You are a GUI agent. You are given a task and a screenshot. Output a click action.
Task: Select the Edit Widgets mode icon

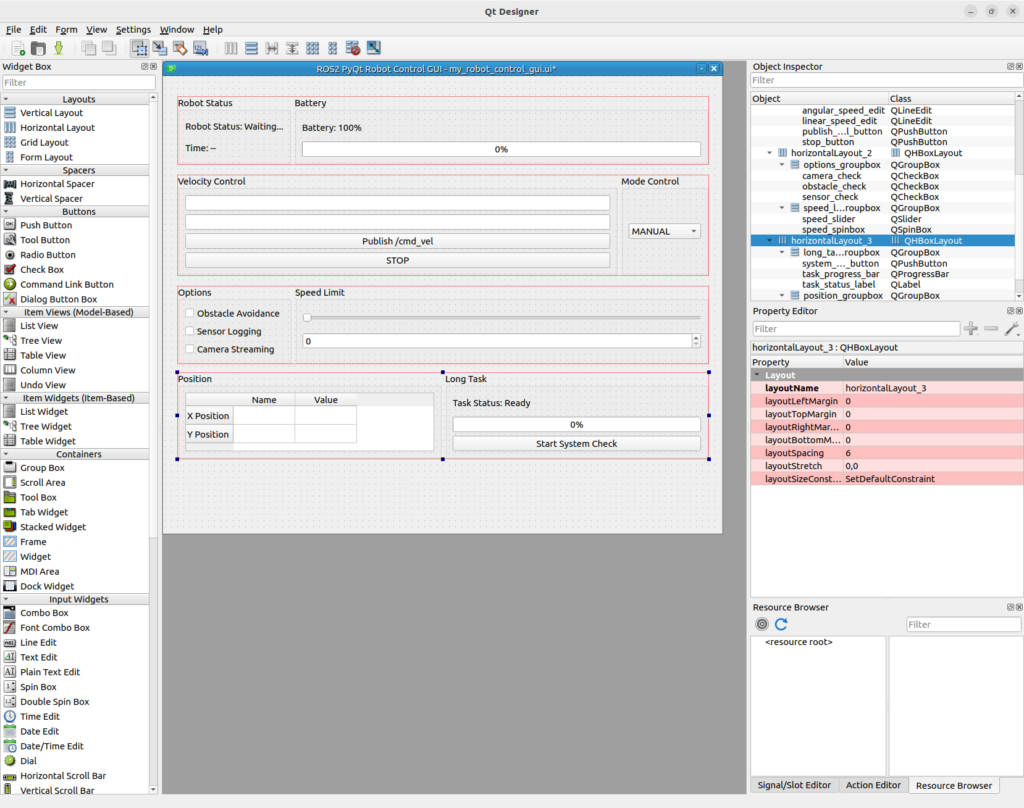(x=139, y=48)
